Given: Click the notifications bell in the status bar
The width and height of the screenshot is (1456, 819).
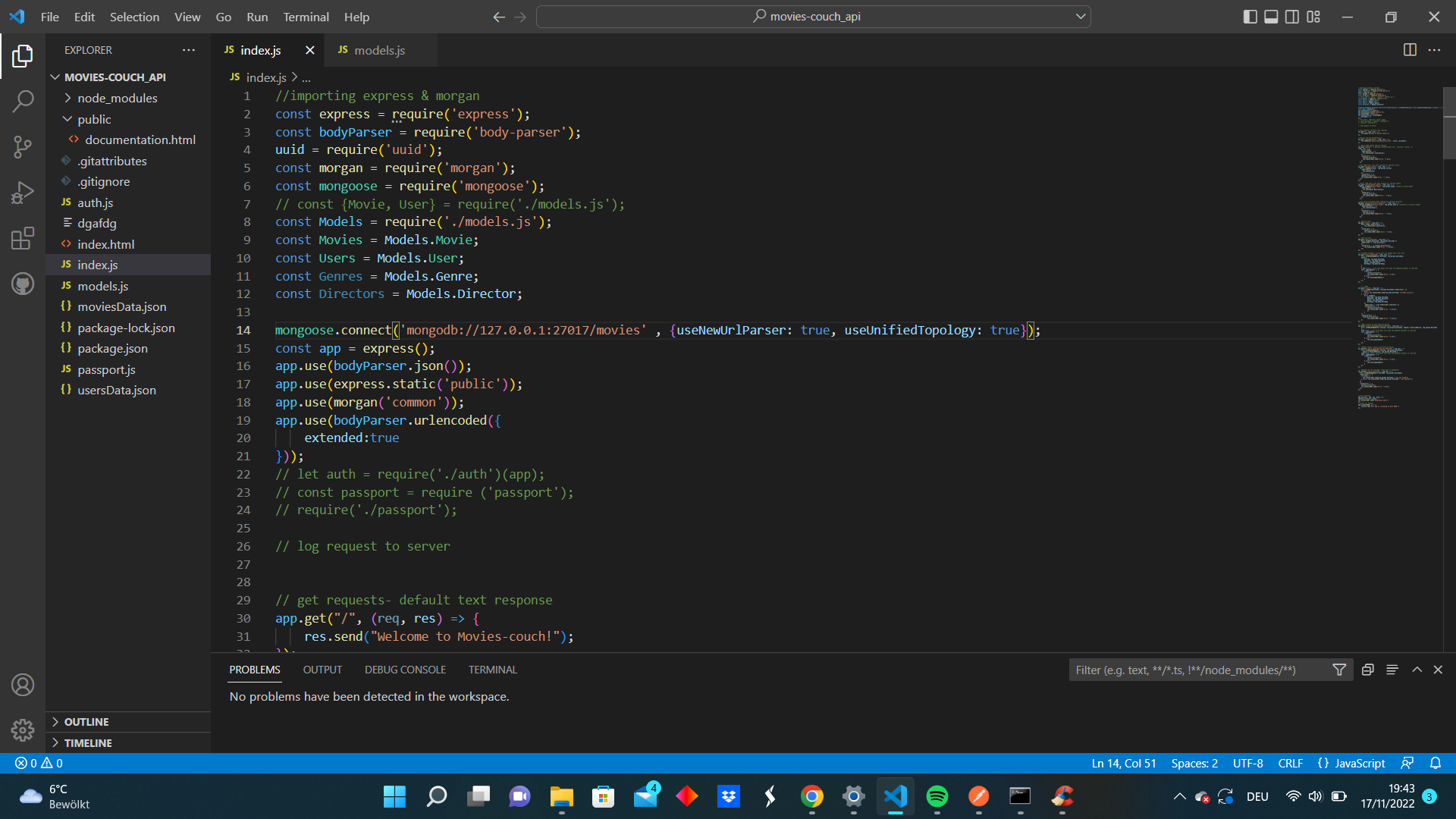Looking at the screenshot, I should click(1436, 763).
